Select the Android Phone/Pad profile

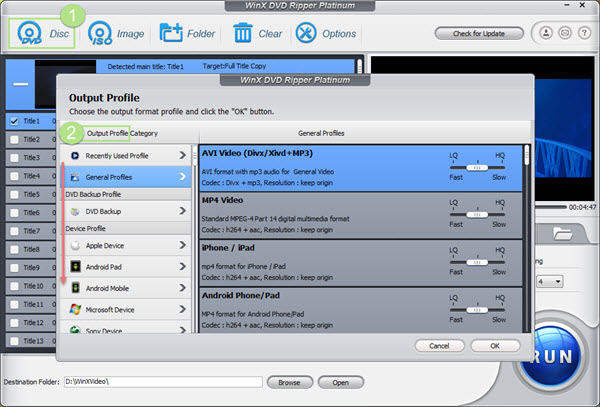point(361,310)
